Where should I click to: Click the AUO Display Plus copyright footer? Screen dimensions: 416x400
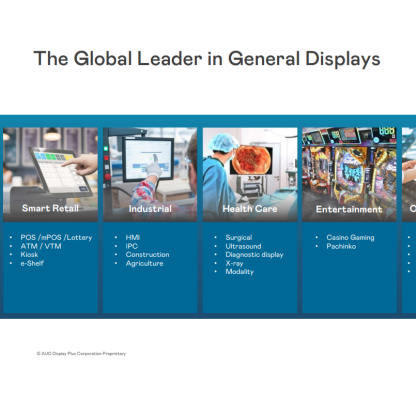pyautogui.click(x=81, y=353)
